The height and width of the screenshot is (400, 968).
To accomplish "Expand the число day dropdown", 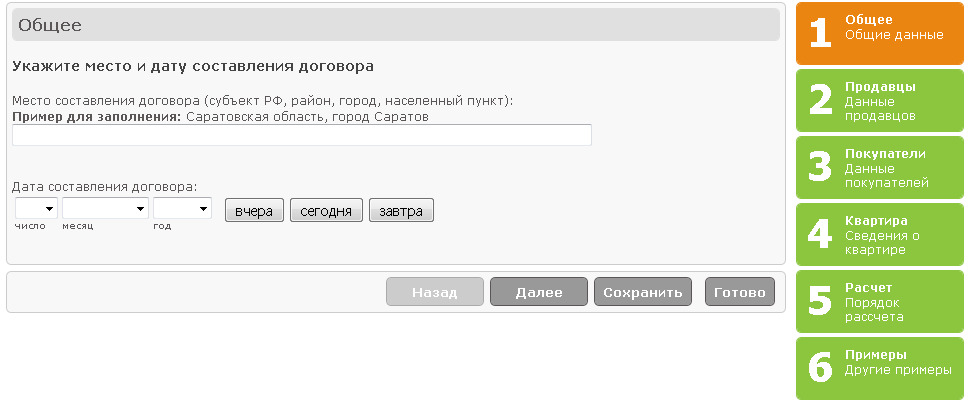I will [36, 209].
